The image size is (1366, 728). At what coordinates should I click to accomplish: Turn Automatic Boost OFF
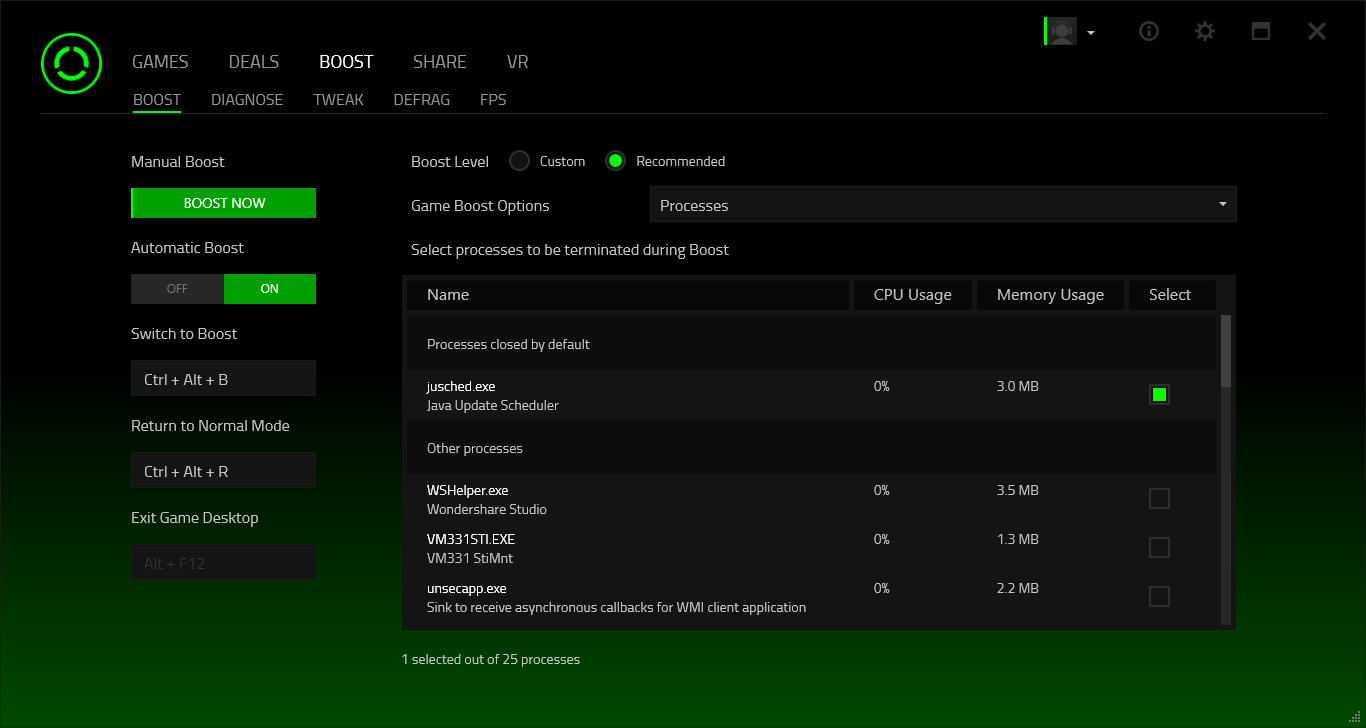177,289
